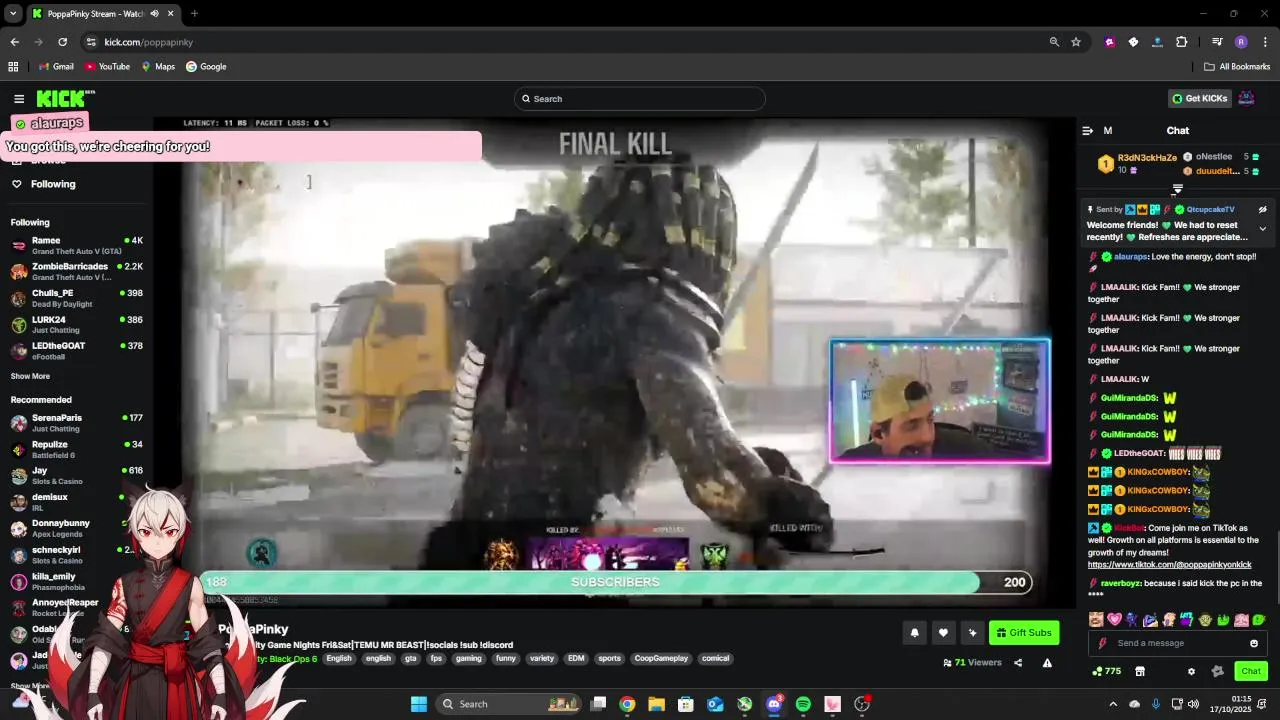Expand the pinned message chevron
The height and width of the screenshot is (720, 1280).
(x=1262, y=229)
